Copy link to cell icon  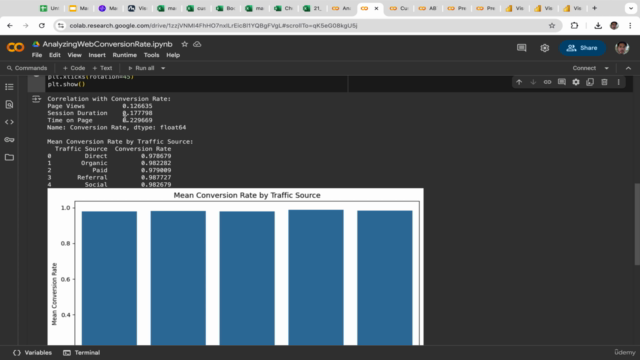(x=547, y=82)
